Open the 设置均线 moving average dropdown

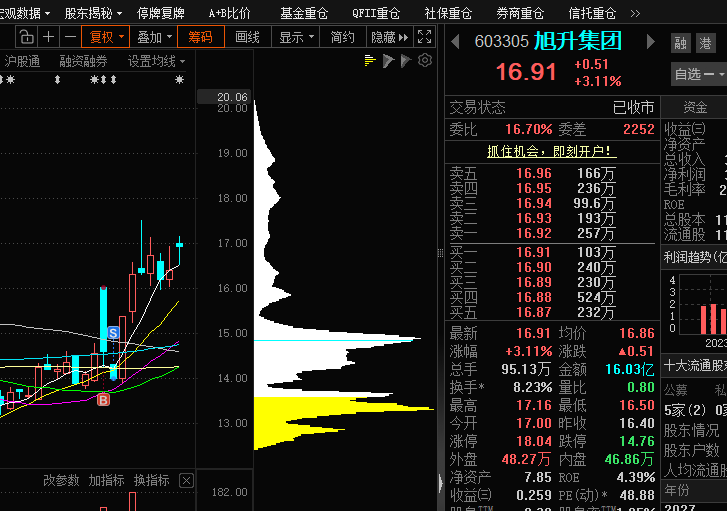coord(156,61)
